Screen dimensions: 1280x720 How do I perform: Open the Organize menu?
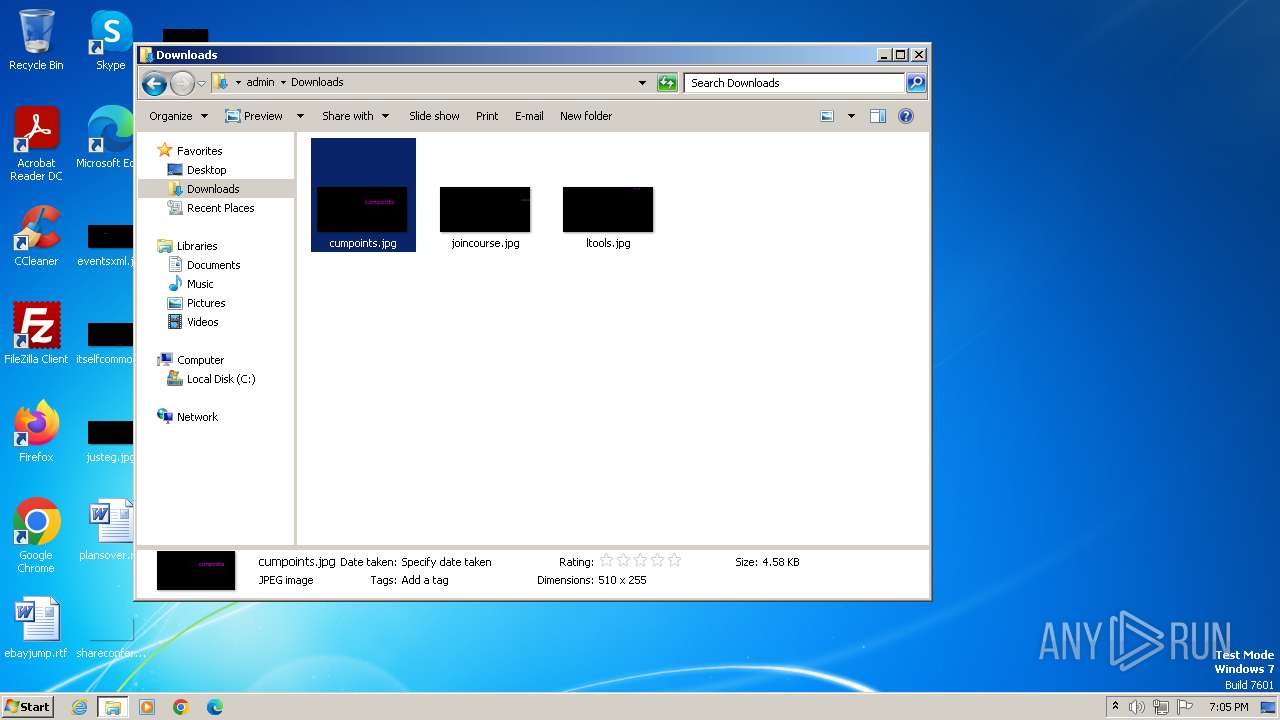click(178, 116)
